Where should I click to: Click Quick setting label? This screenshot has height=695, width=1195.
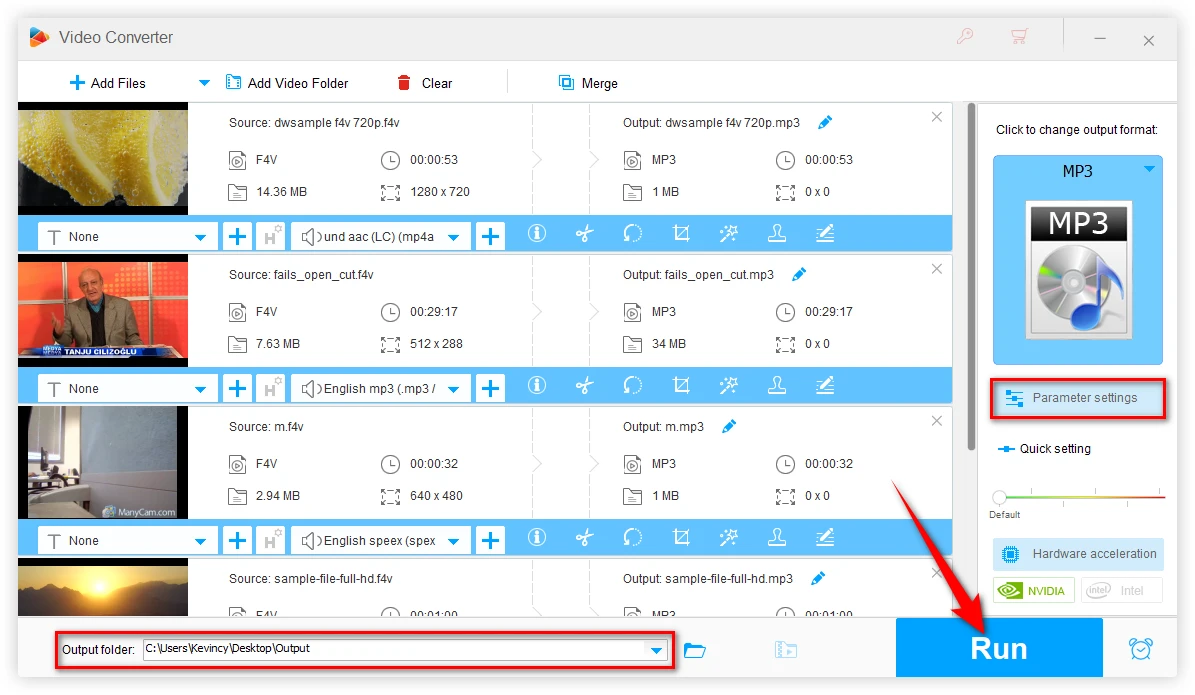[x=1055, y=449]
